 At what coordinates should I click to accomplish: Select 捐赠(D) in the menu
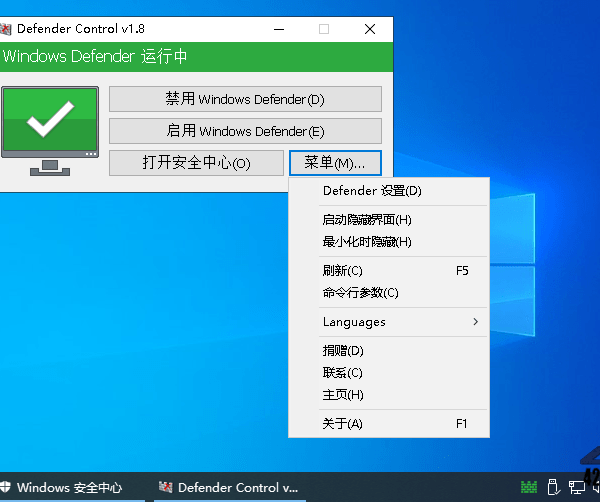[x=342, y=351]
